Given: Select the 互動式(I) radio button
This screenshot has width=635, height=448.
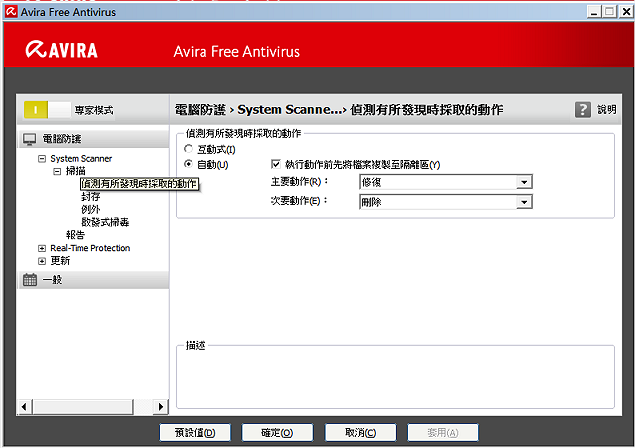Looking at the screenshot, I should pos(188,149).
